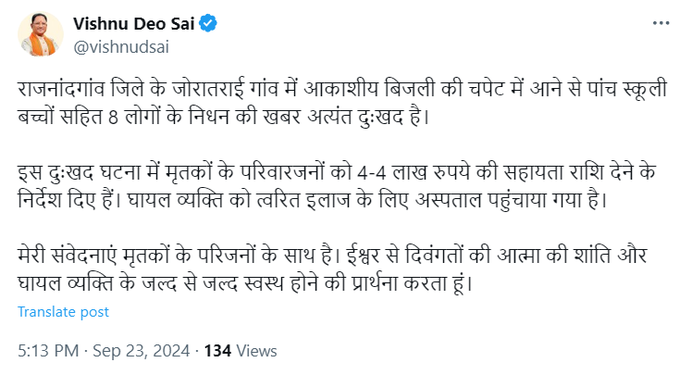This screenshot has height=375, width=680.
Task: Open the Vishnu Deo Sai display name
Action: 134,23
